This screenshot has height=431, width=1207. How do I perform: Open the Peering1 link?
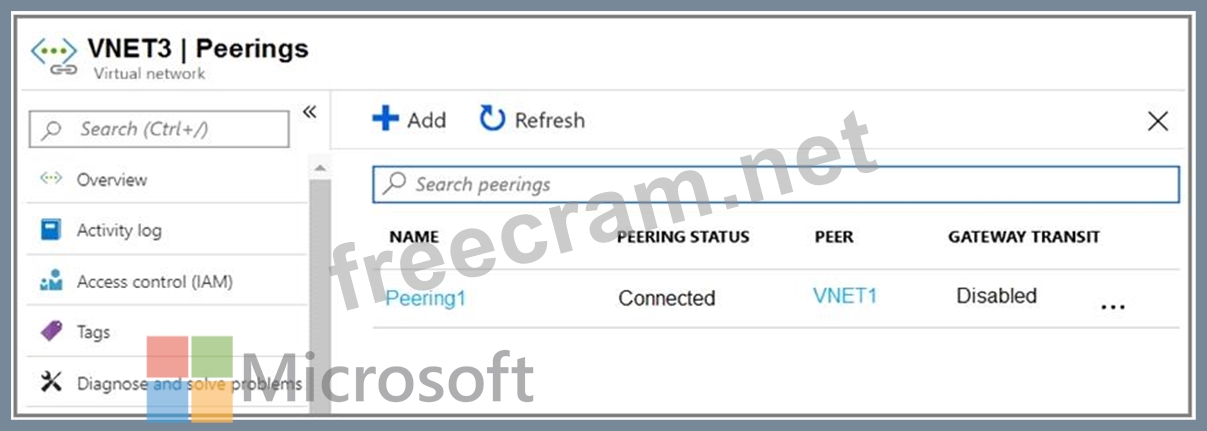tap(426, 298)
